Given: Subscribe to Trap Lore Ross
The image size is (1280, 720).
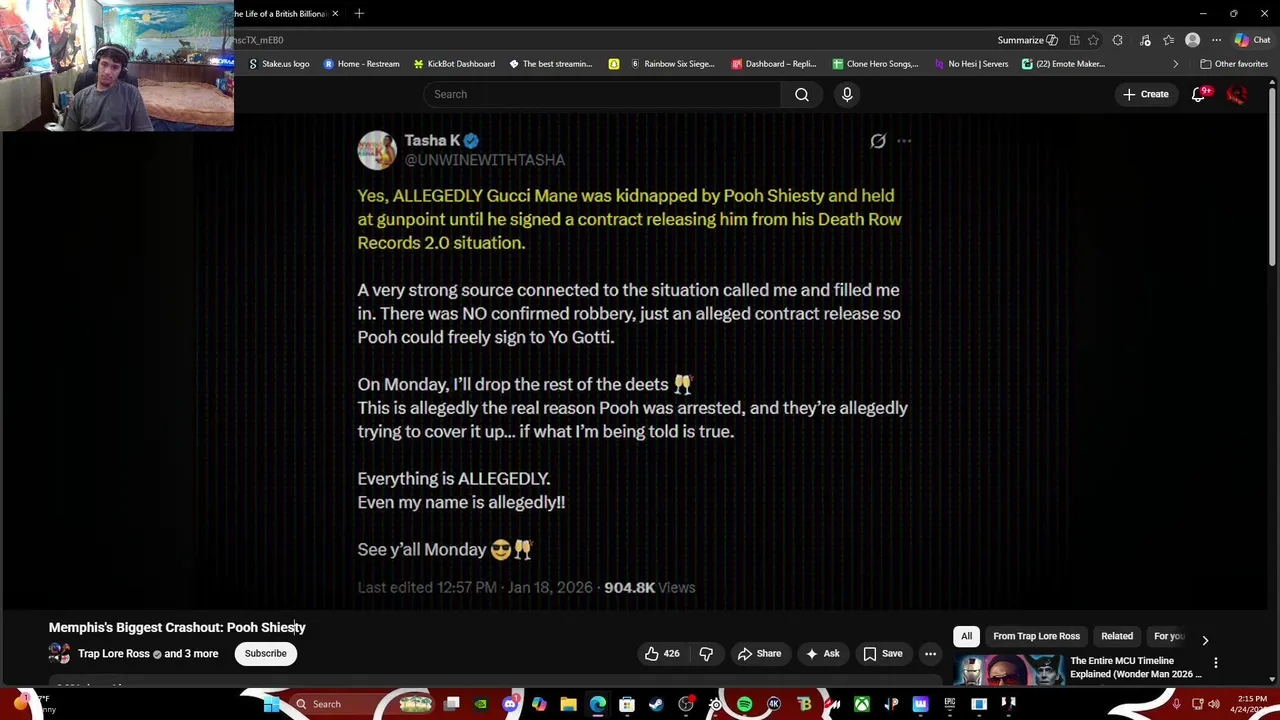Looking at the screenshot, I should tap(266, 653).
